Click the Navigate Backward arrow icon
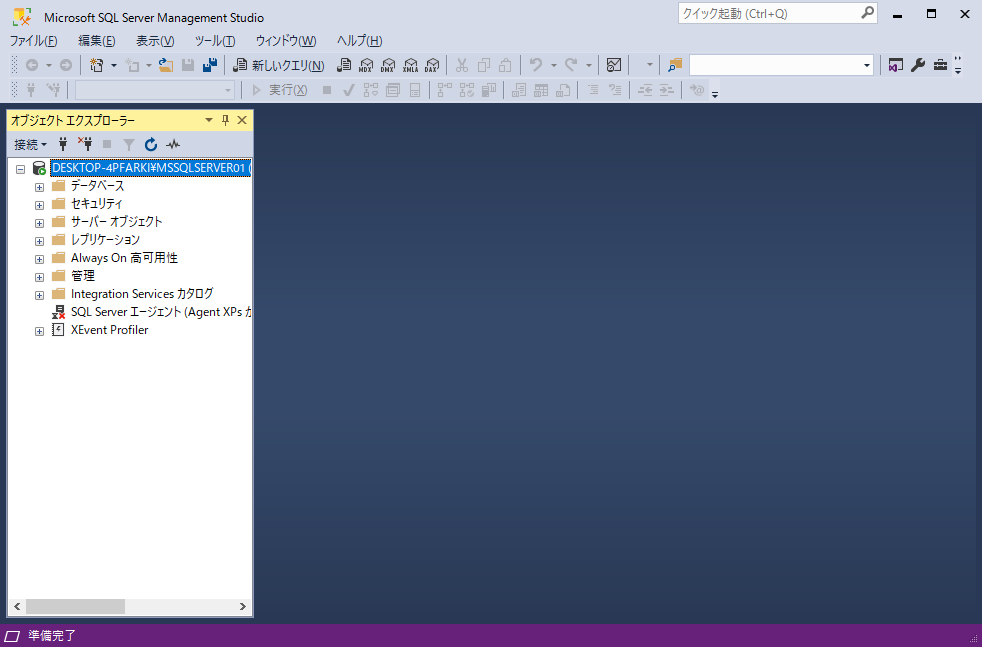 pos(31,65)
